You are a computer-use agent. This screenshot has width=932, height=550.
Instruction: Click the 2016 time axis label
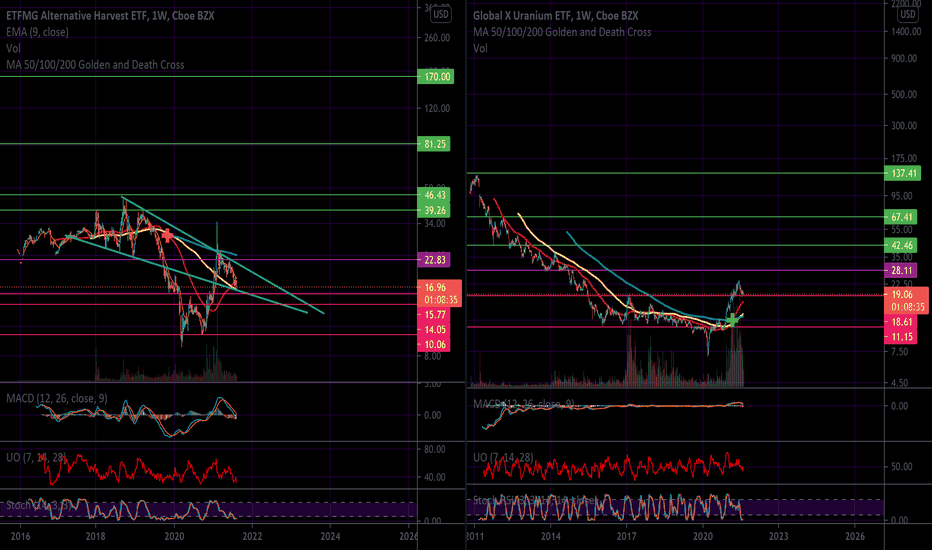click(x=20, y=536)
